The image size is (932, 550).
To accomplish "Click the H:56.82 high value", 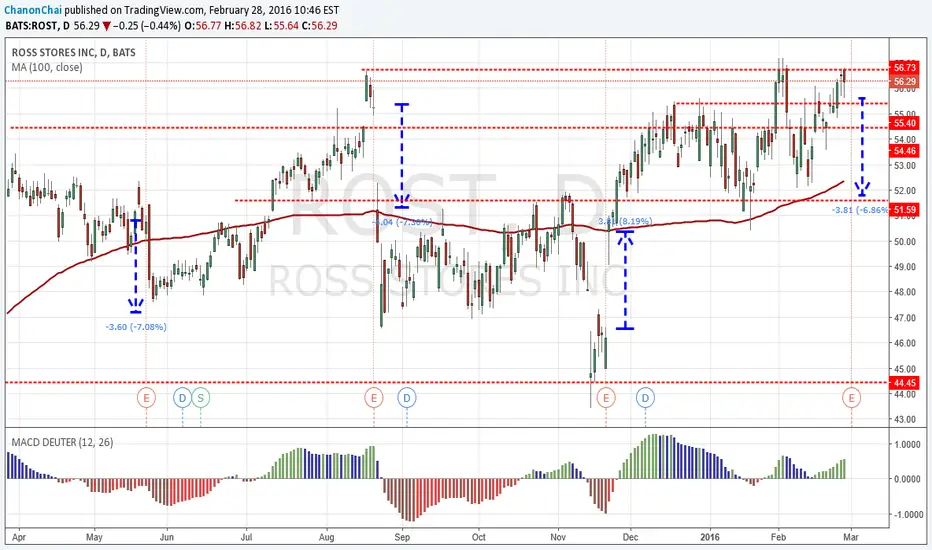I will [x=243, y=26].
